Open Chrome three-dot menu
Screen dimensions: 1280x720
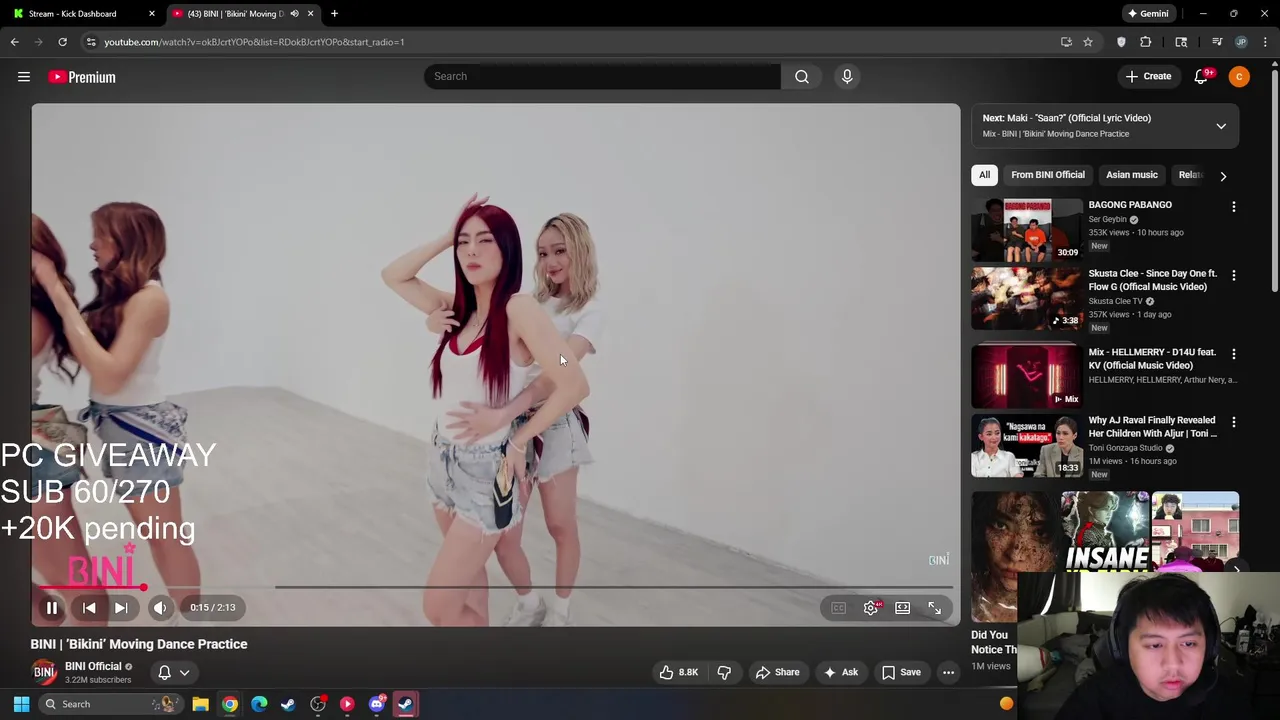click(1266, 42)
